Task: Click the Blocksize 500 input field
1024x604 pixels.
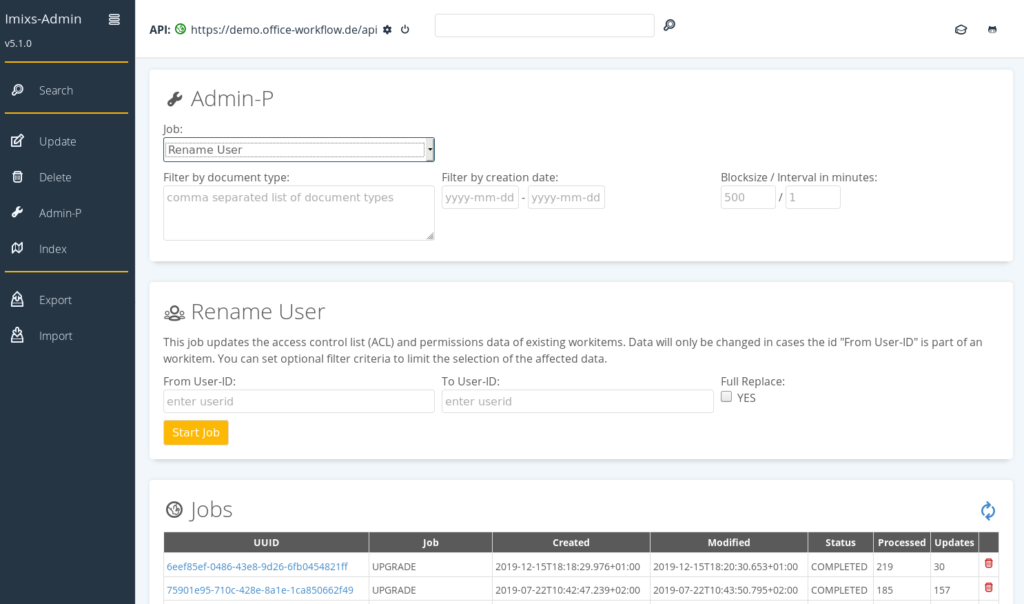Action: point(748,197)
